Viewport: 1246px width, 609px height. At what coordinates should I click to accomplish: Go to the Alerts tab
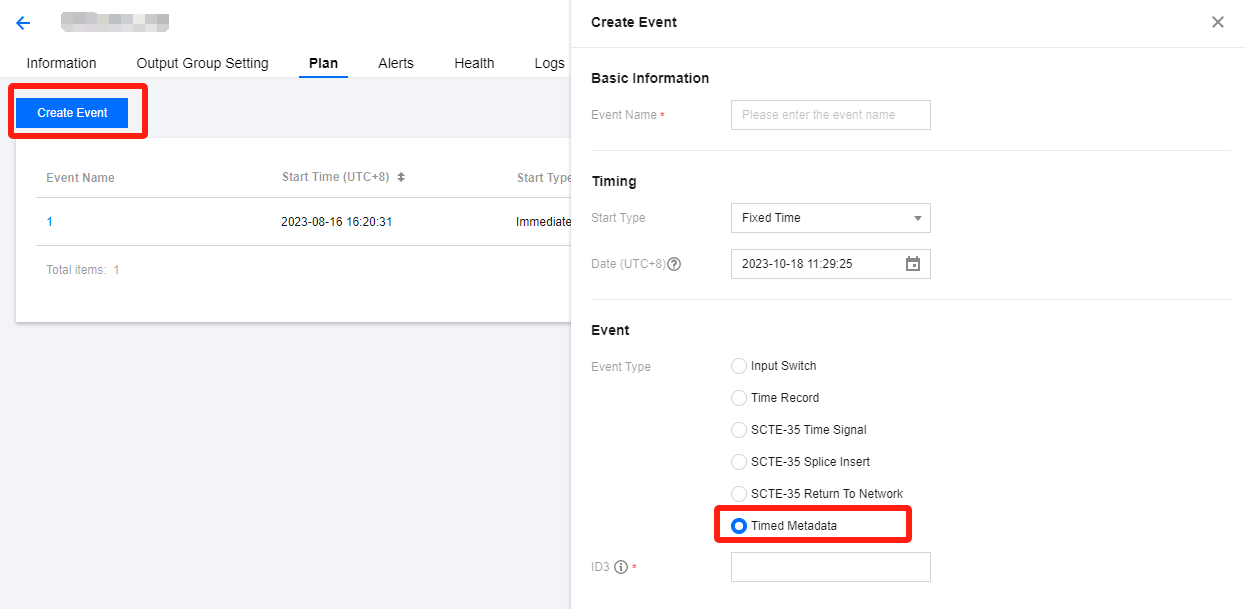[395, 63]
